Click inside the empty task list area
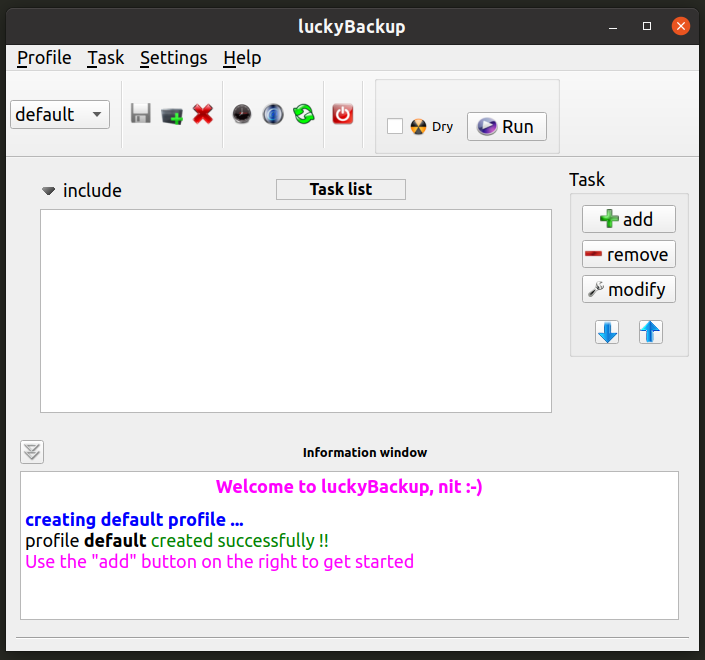This screenshot has width=705, height=660. [296, 311]
